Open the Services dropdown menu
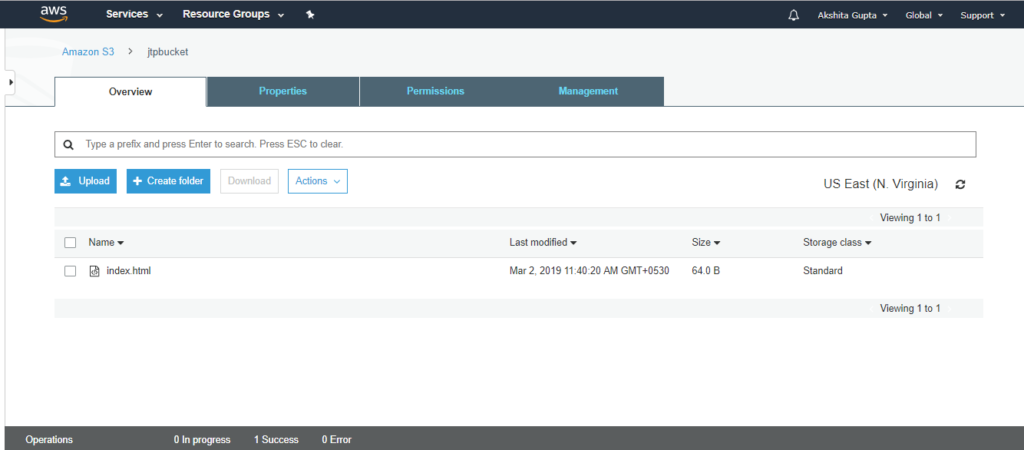The height and width of the screenshot is (450, 1024). coord(135,14)
